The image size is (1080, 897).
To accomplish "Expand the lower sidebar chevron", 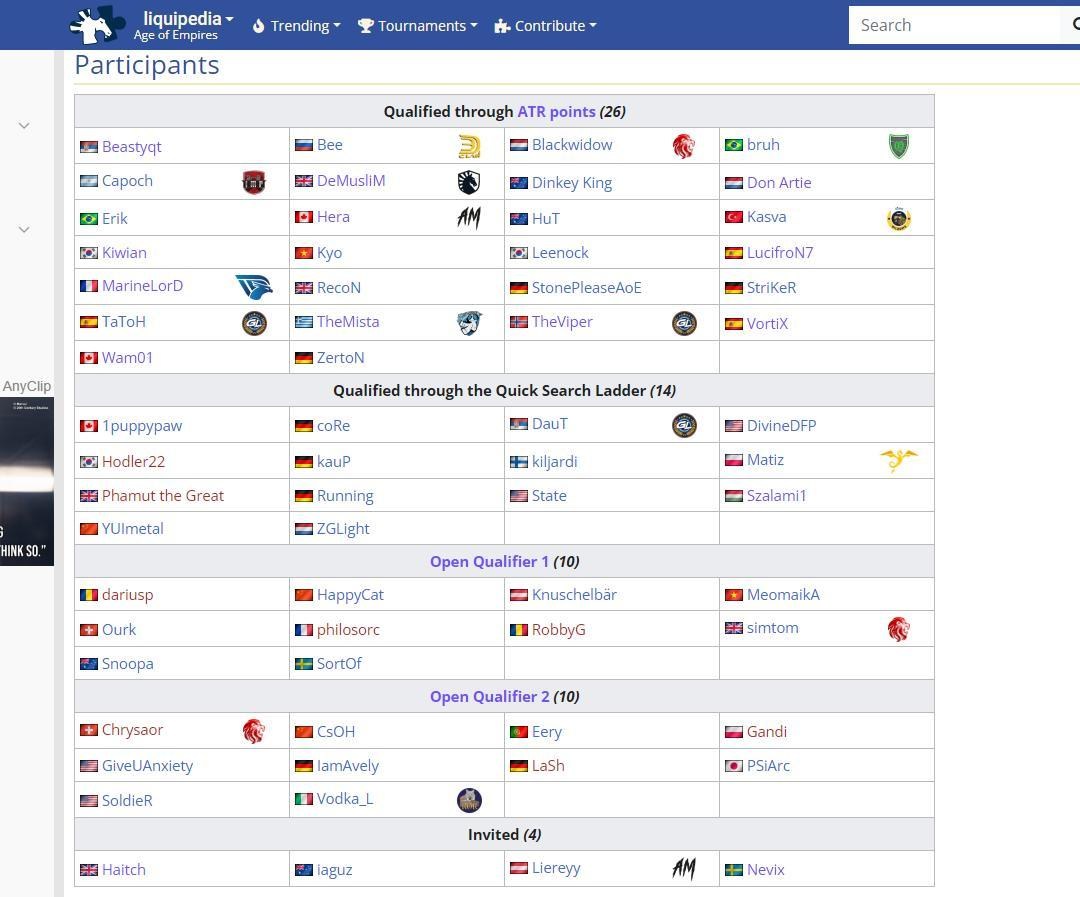I will point(24,229).
